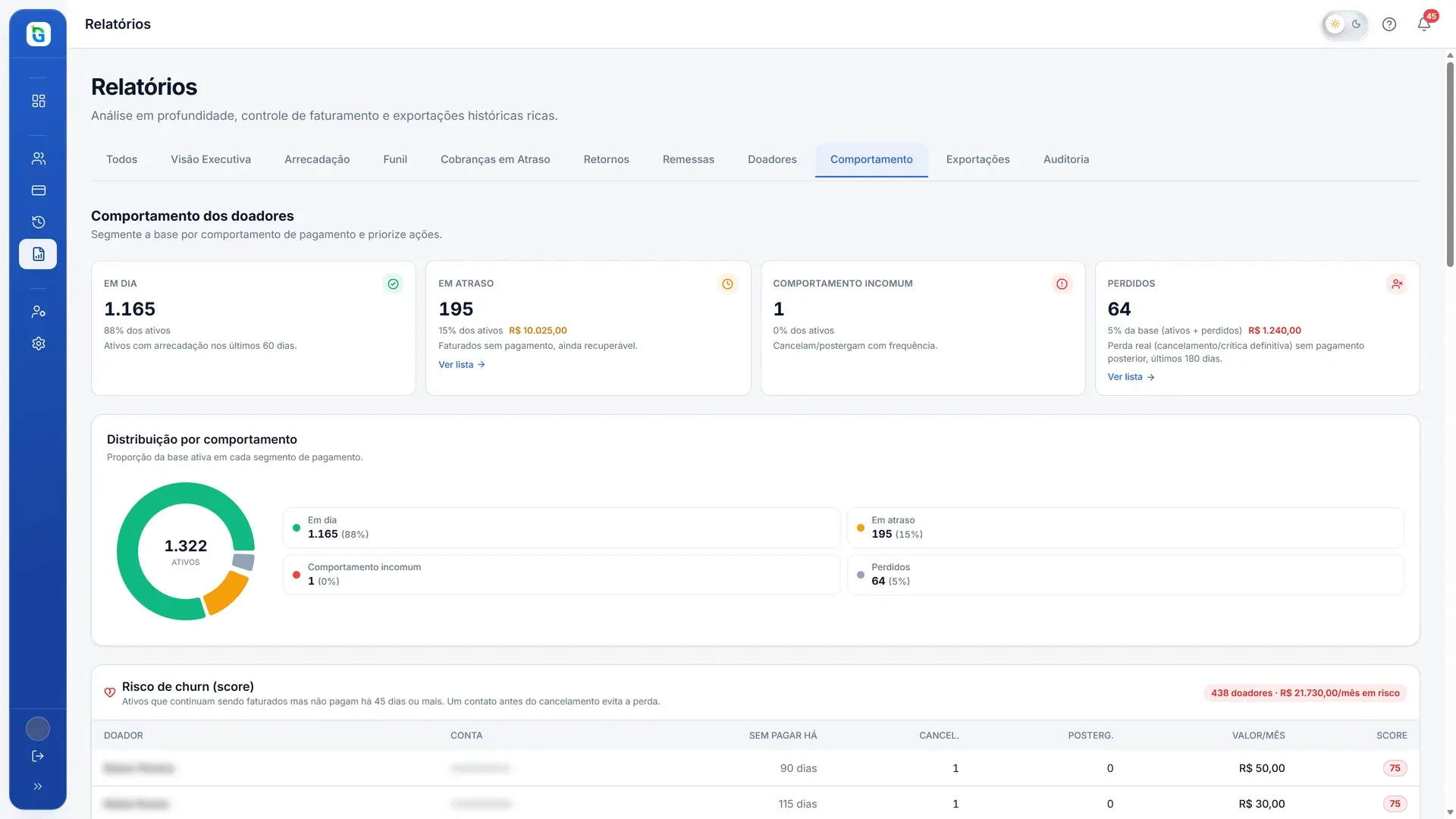Open the user management icon in sidebar

(38, 312)
